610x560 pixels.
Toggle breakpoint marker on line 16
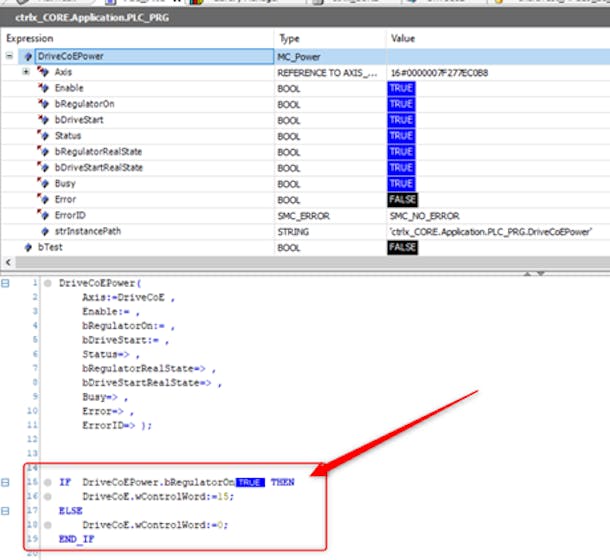coord(48,497)
